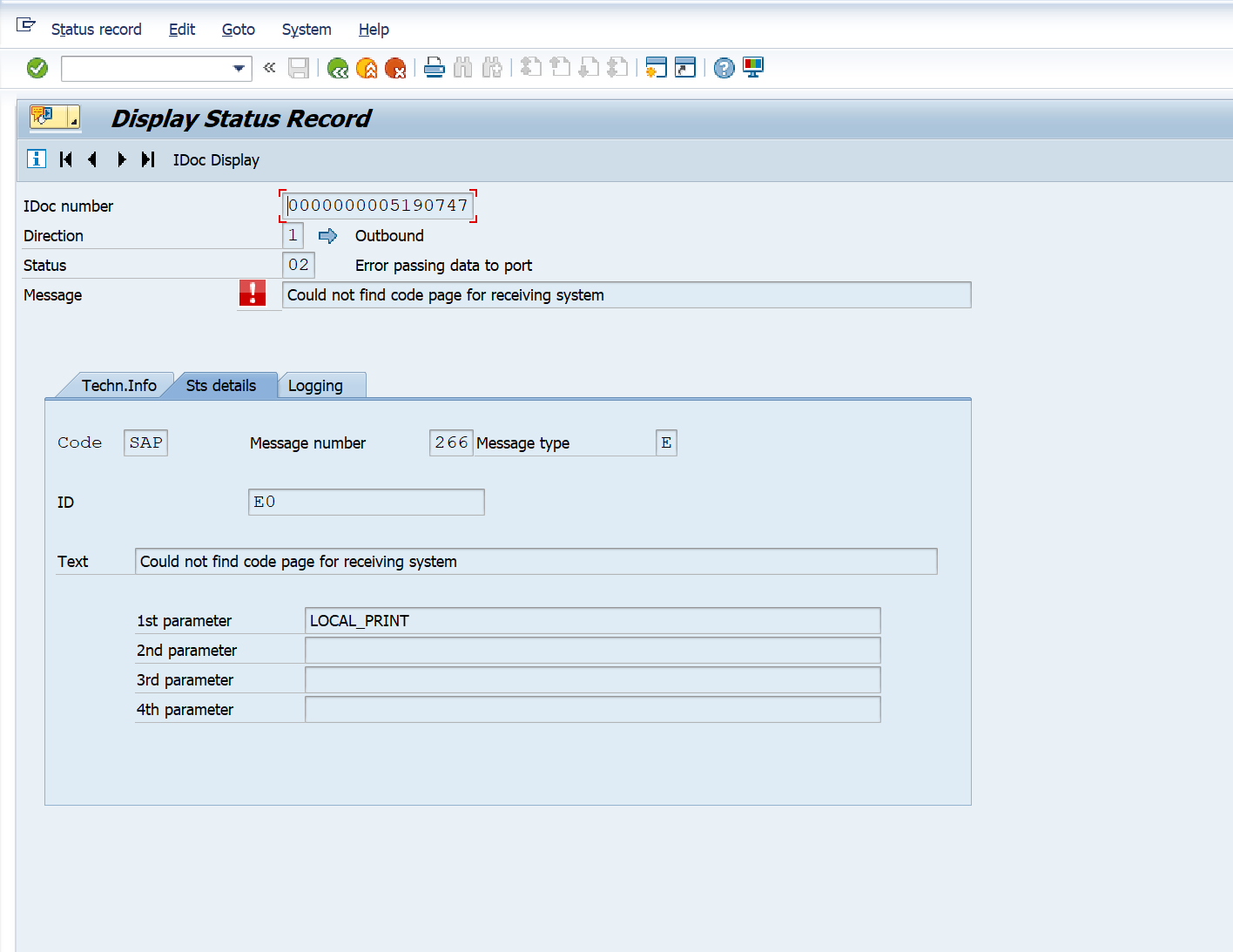
Task: Click the IDoc number field
Action: pos(378,206)
